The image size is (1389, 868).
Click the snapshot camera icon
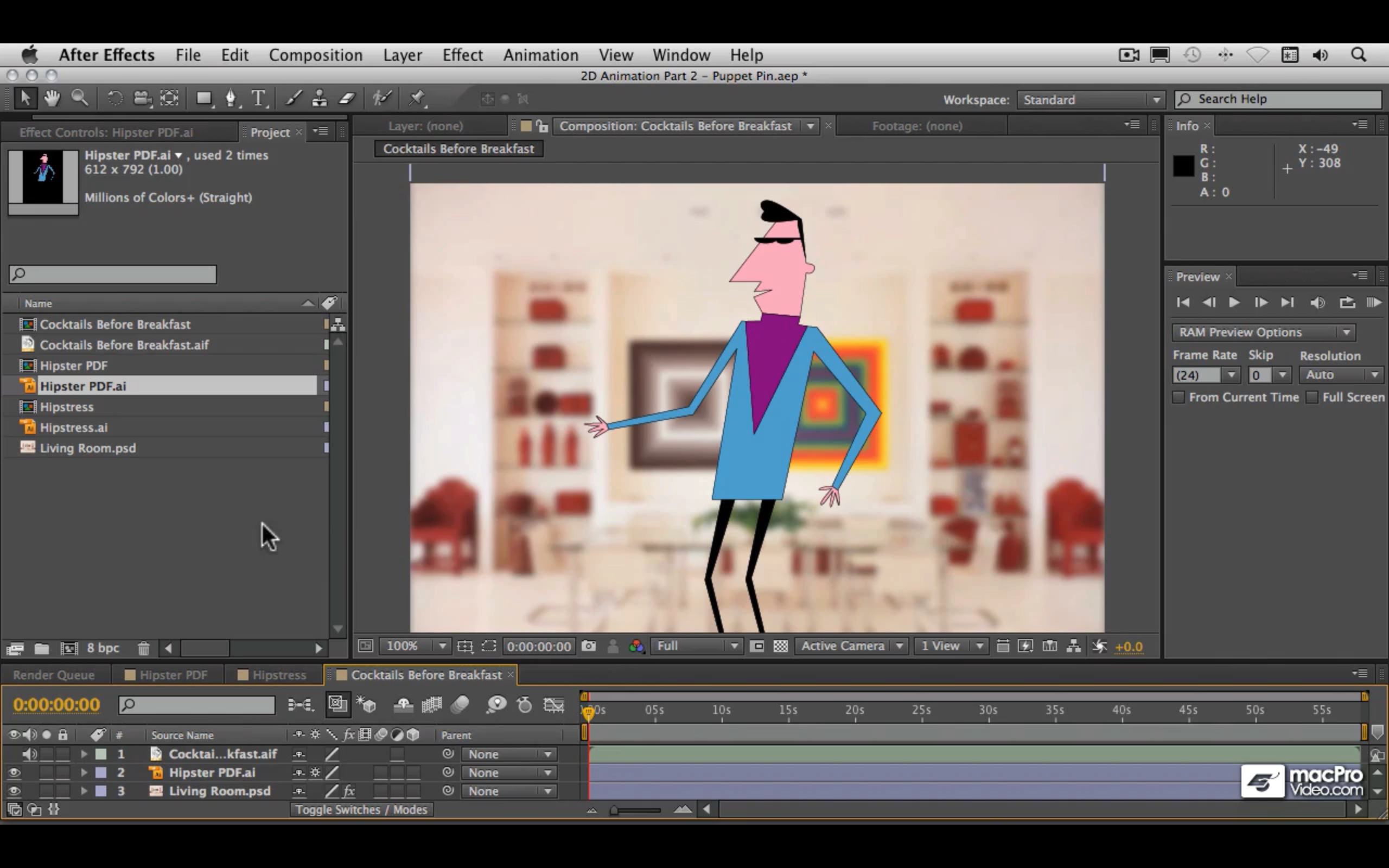pyautogui.click(x=589, y=646)
